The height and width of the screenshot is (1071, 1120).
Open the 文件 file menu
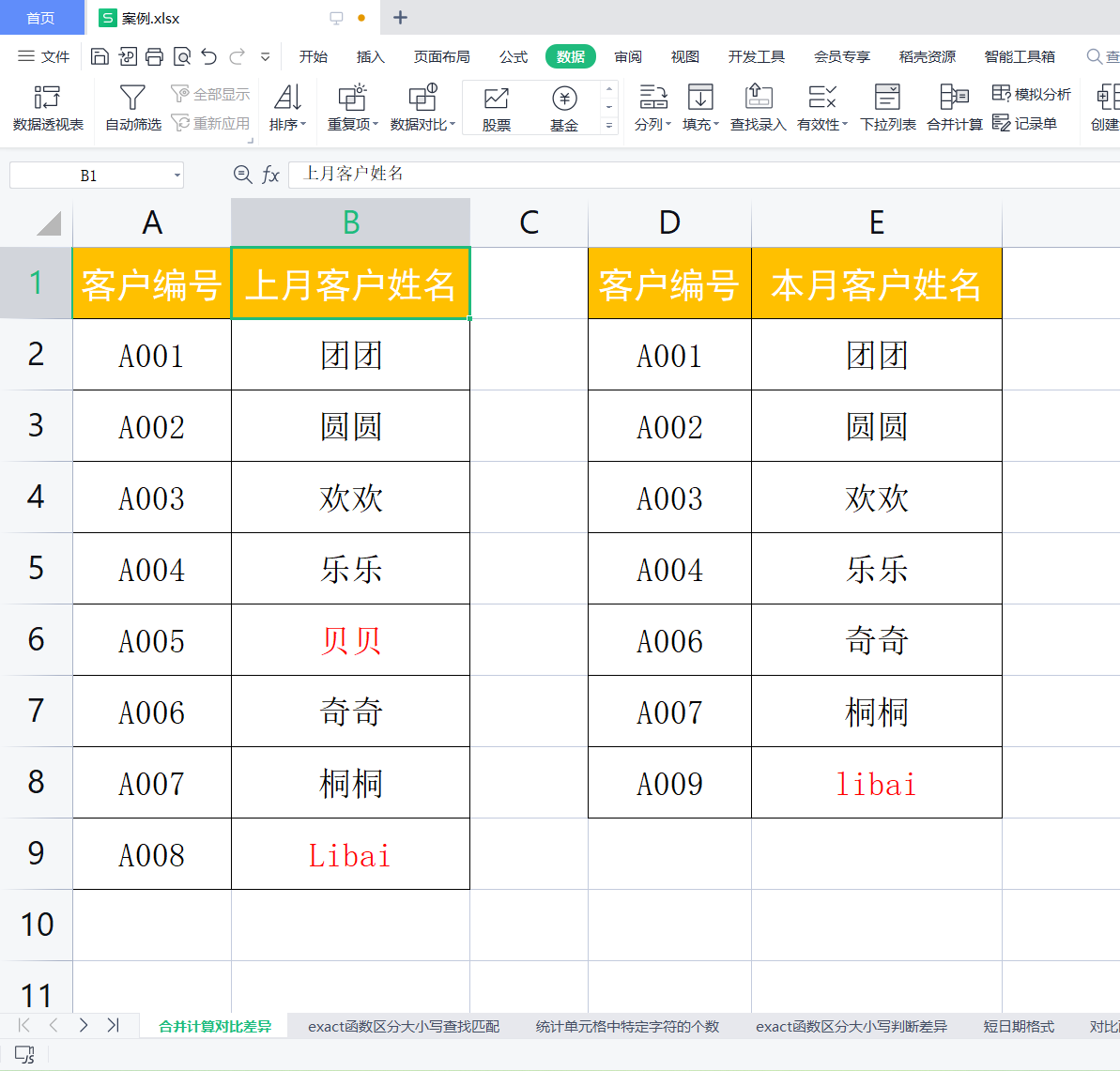[43, 56]
